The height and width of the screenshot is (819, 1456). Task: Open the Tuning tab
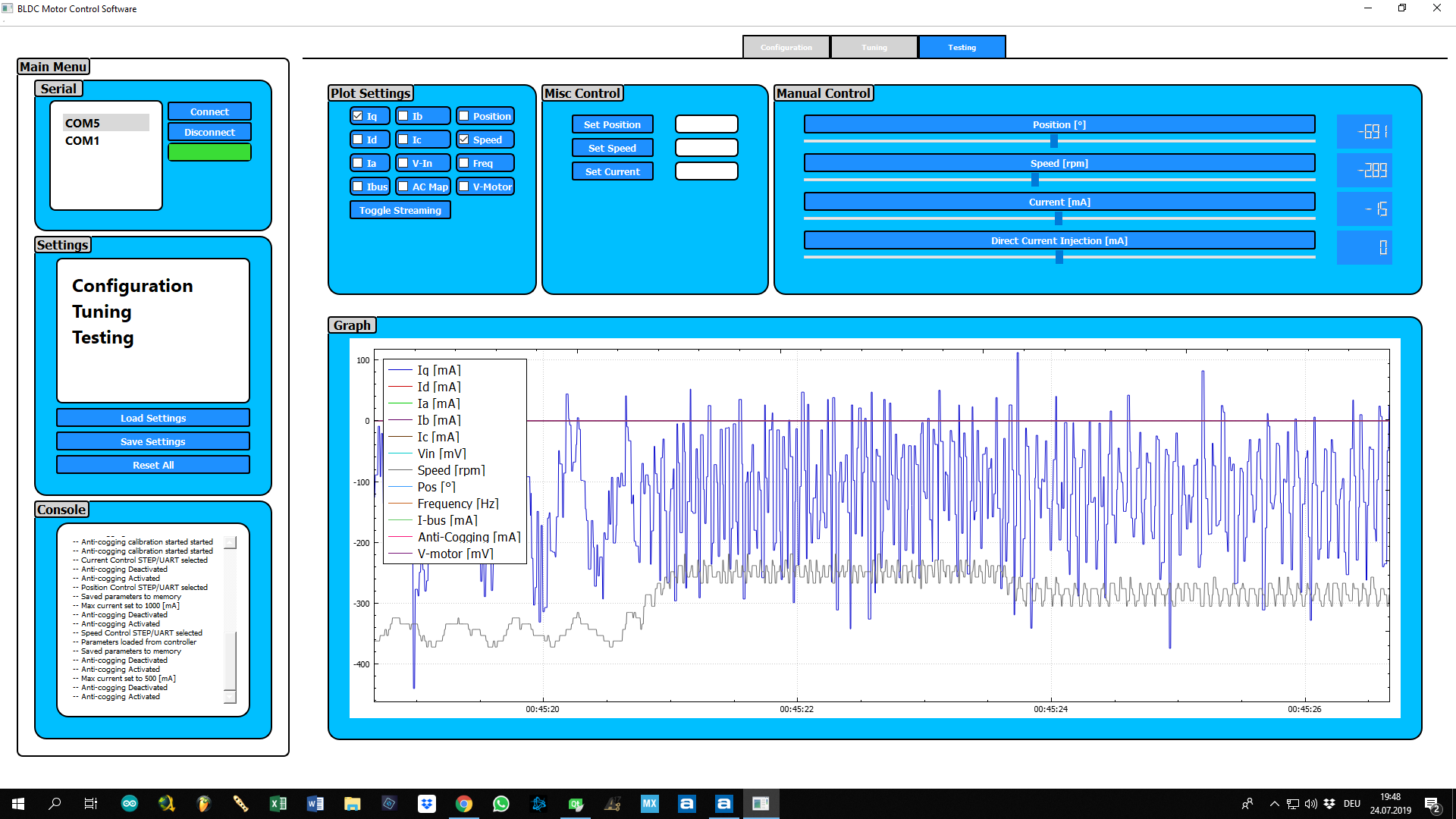[874, 47]
